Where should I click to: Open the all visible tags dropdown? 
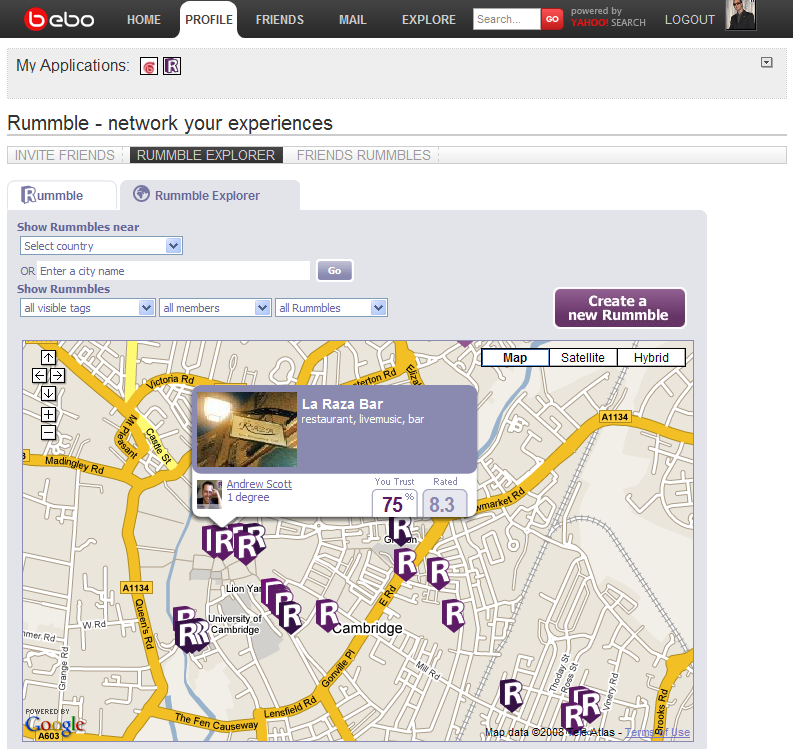87,307
